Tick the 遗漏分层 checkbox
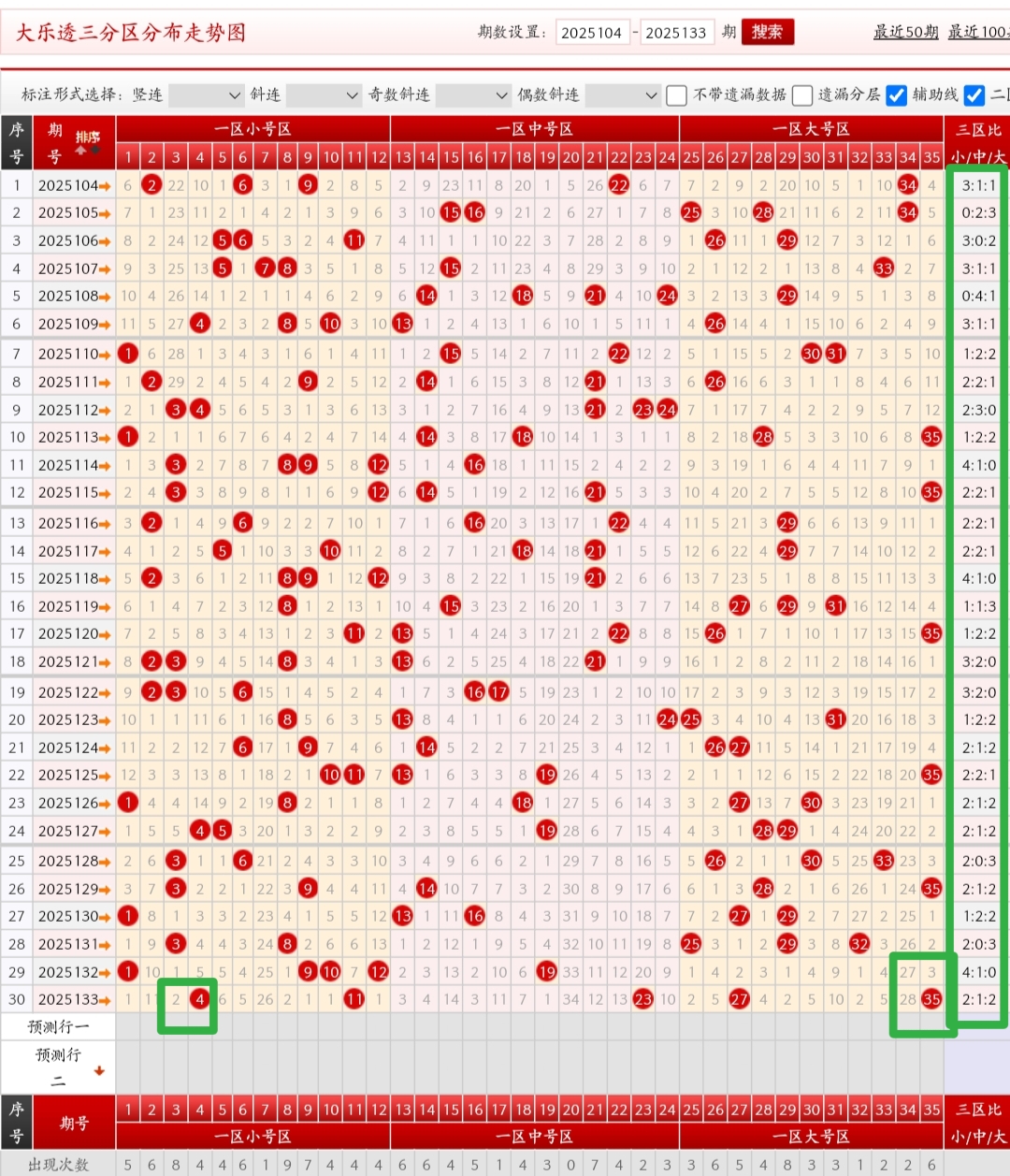 click(x=801, y=95)
